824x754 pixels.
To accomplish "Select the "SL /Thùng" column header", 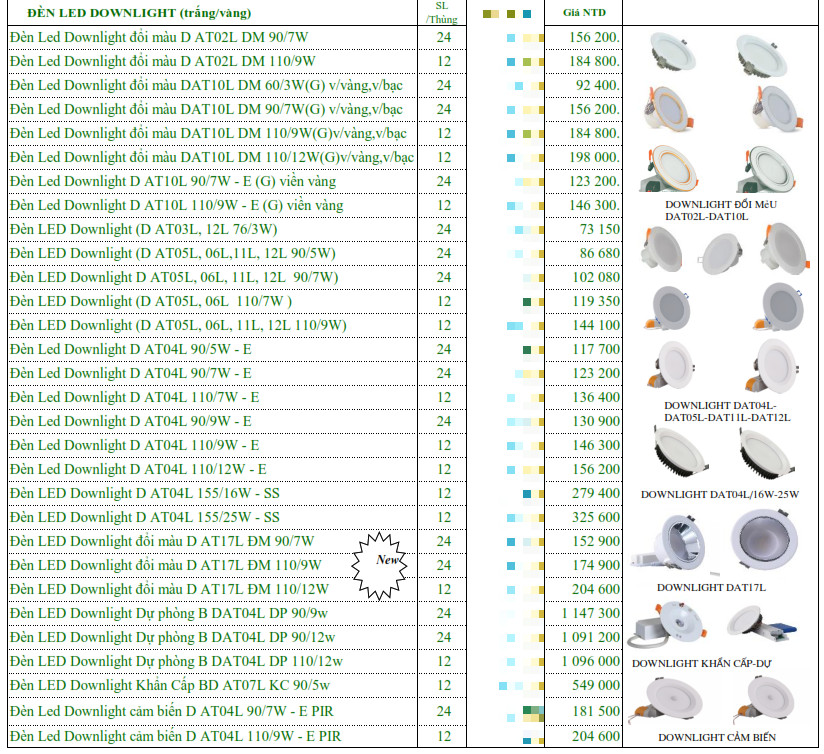I will point(443,12).
